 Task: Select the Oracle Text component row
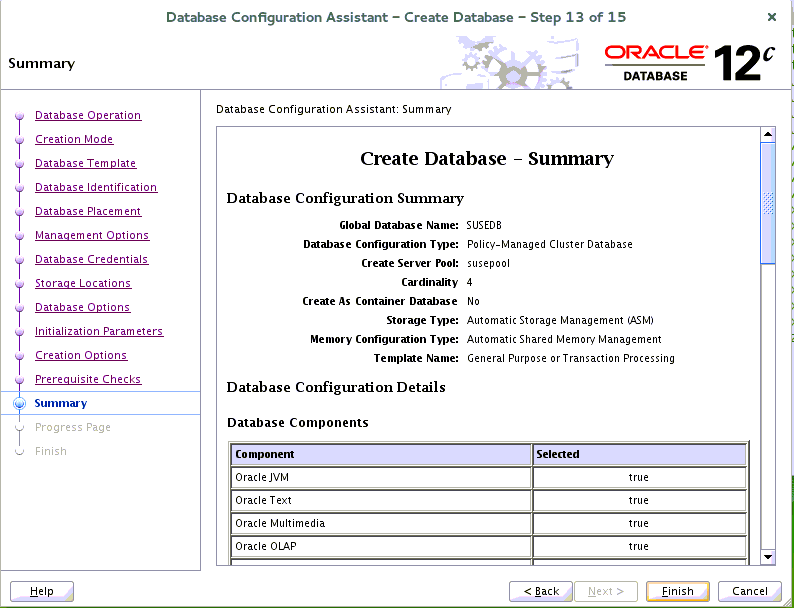(x=489, y=500)
